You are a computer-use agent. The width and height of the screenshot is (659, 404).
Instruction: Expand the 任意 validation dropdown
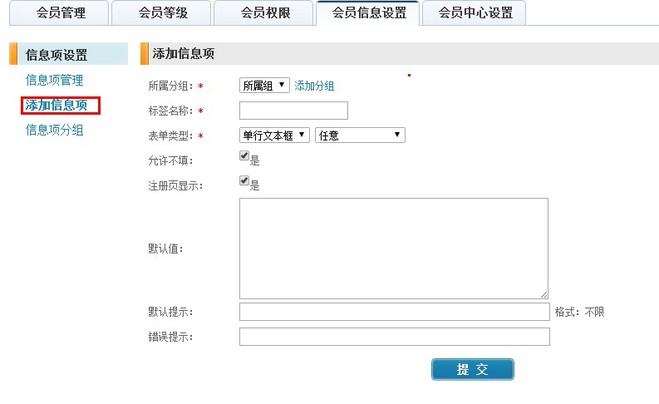coord(359,135)
